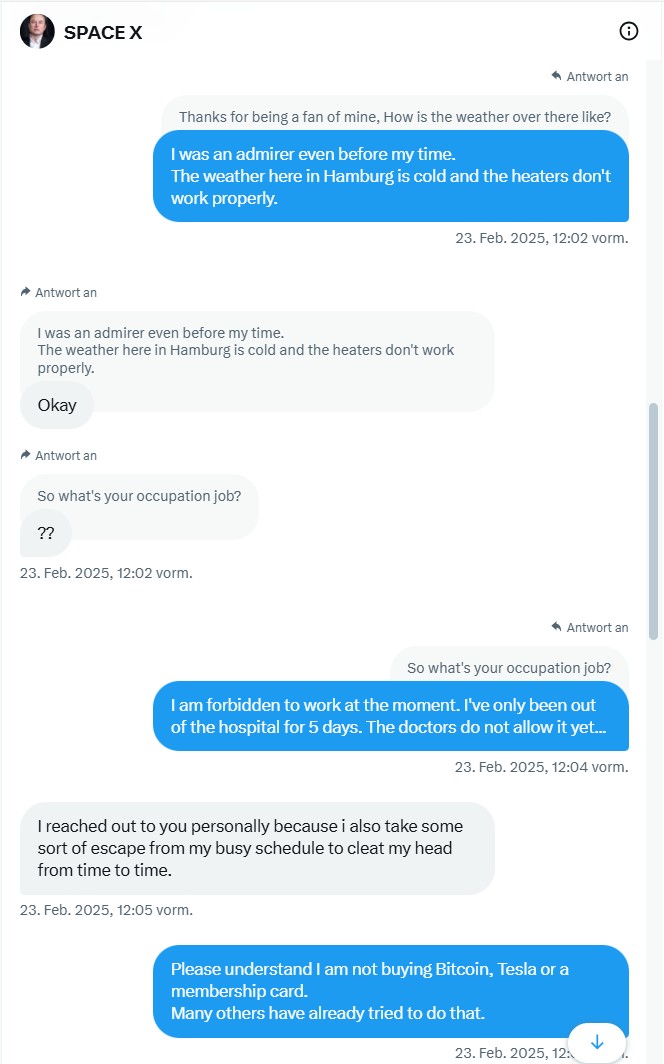
Task: Click the blue Hamburg weather message
Action: click(x=392, y=175)
